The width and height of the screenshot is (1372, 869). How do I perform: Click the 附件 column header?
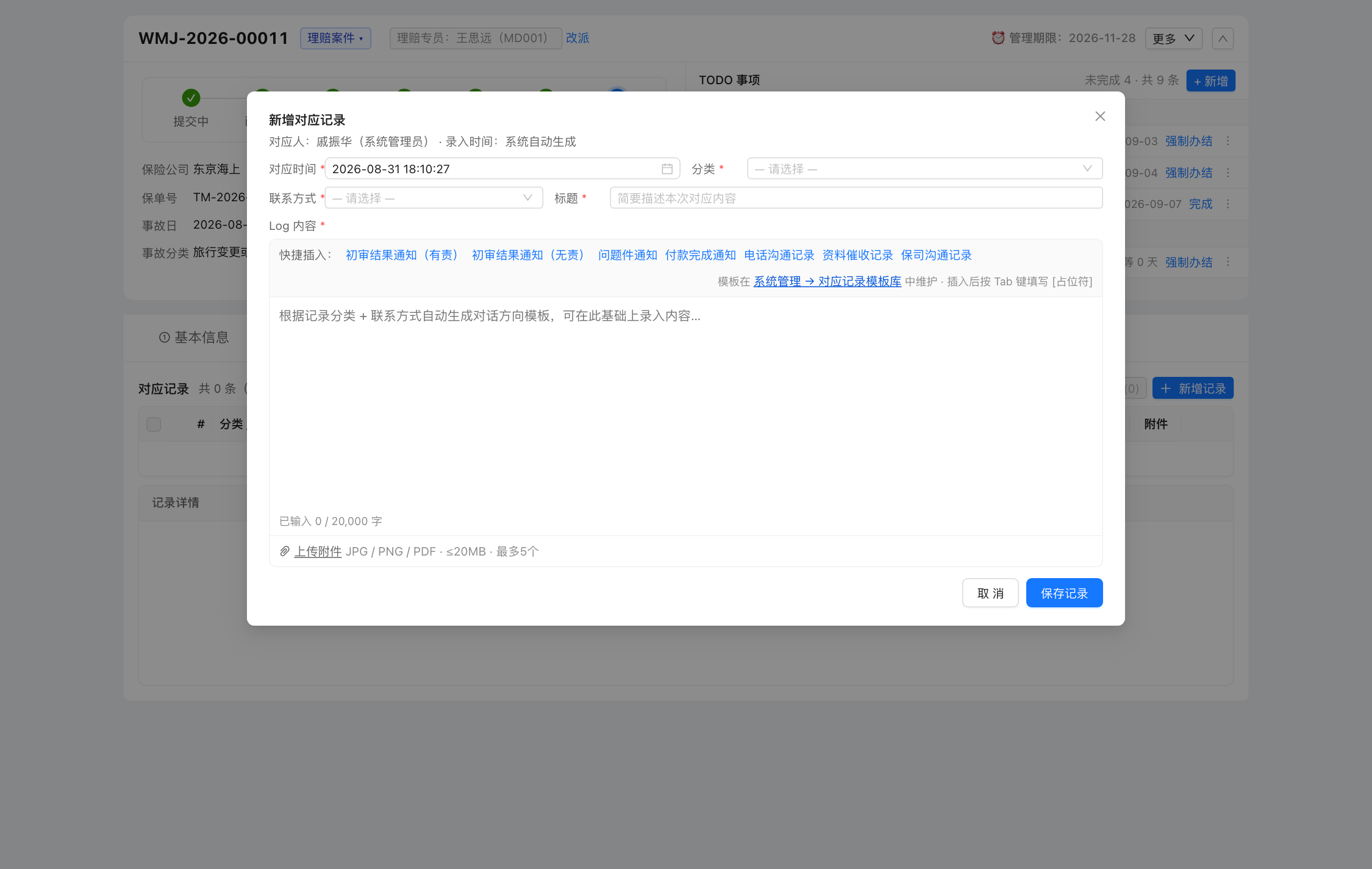tap(1156, 424)
